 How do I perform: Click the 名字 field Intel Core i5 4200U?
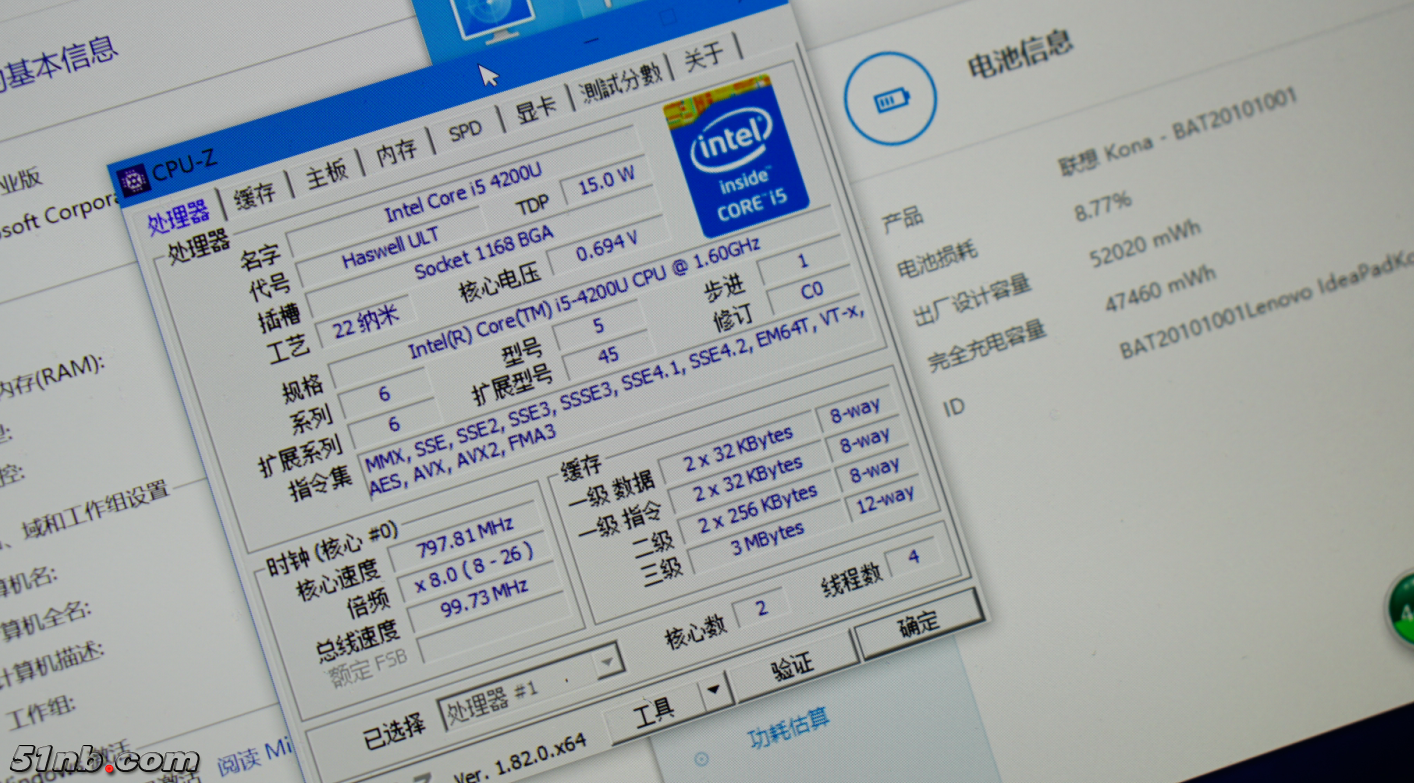pos(463,195)
